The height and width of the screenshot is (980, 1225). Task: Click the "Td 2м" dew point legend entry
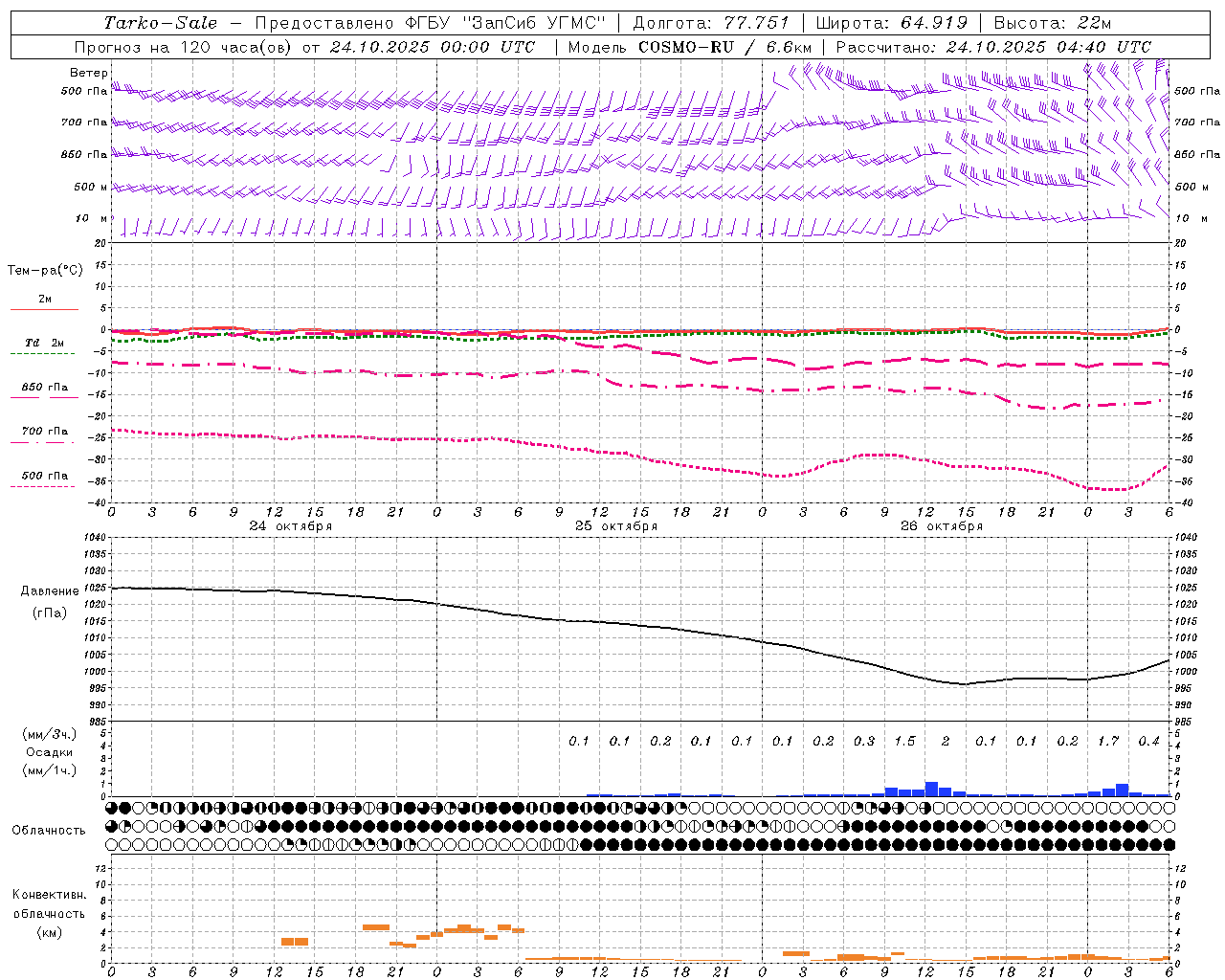point(45,343)
